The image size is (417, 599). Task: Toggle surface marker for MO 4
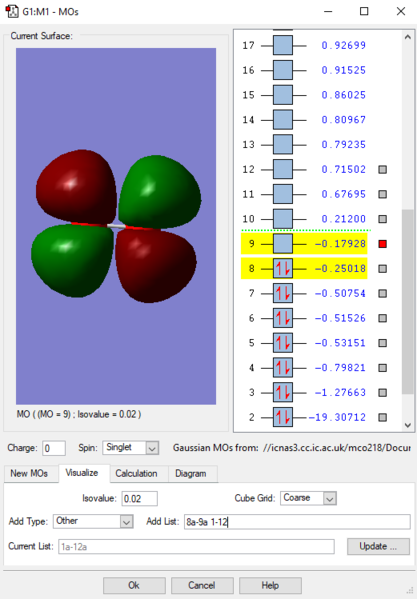click(x=382, y=367)
